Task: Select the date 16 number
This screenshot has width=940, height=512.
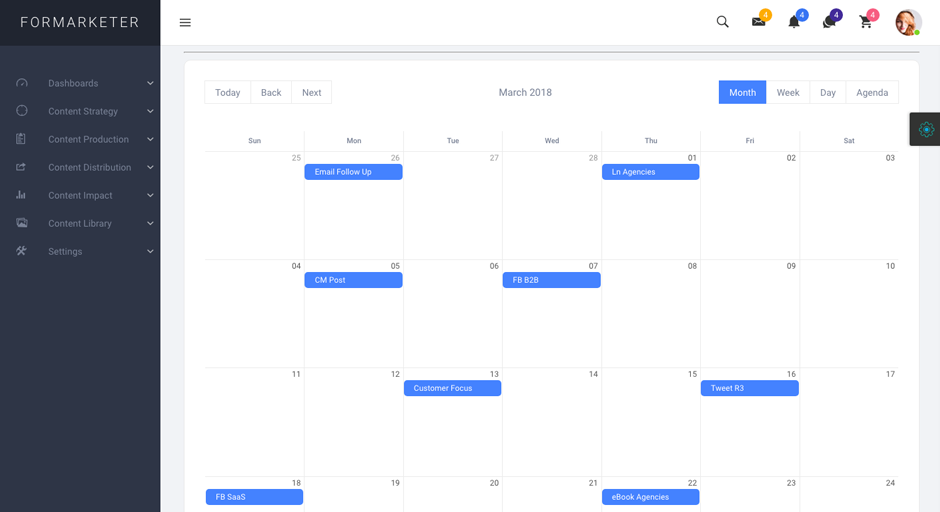Action: pos(791,374)
